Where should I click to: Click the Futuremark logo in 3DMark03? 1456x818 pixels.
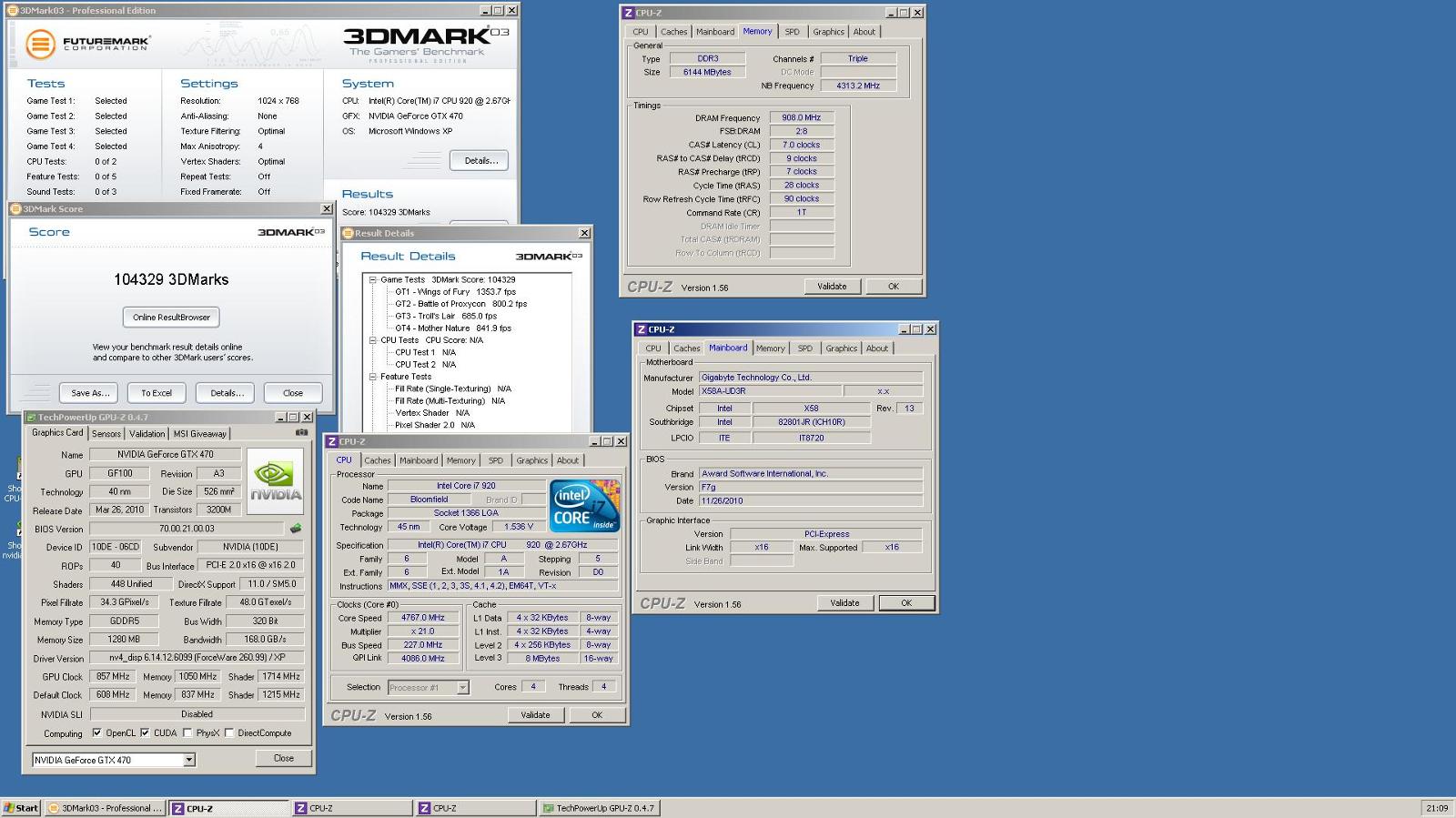(87, 44)
